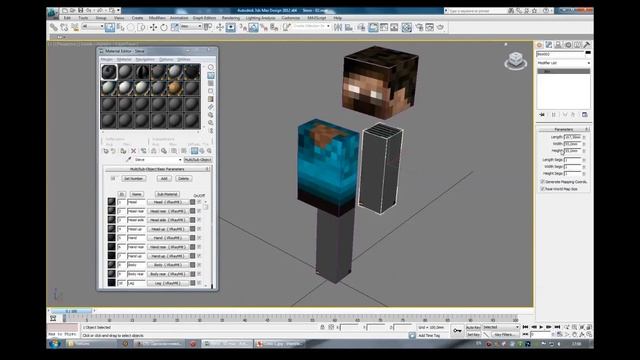
Task: Toggle Auto Key animation mode
Action: [x=473, y=327]
